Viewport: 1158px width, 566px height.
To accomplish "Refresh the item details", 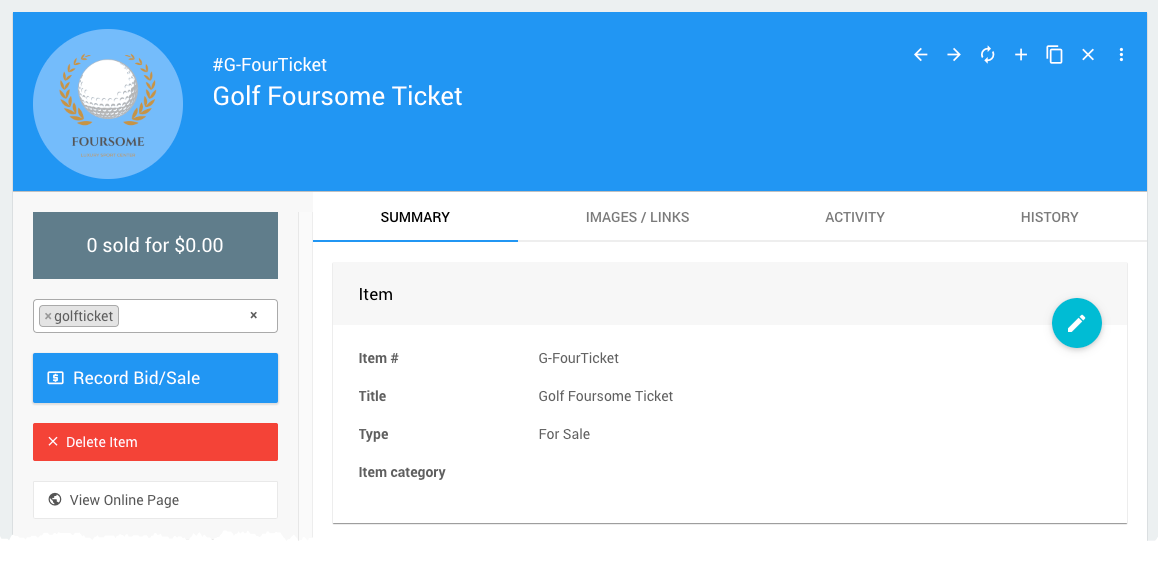I will [988, 55].
